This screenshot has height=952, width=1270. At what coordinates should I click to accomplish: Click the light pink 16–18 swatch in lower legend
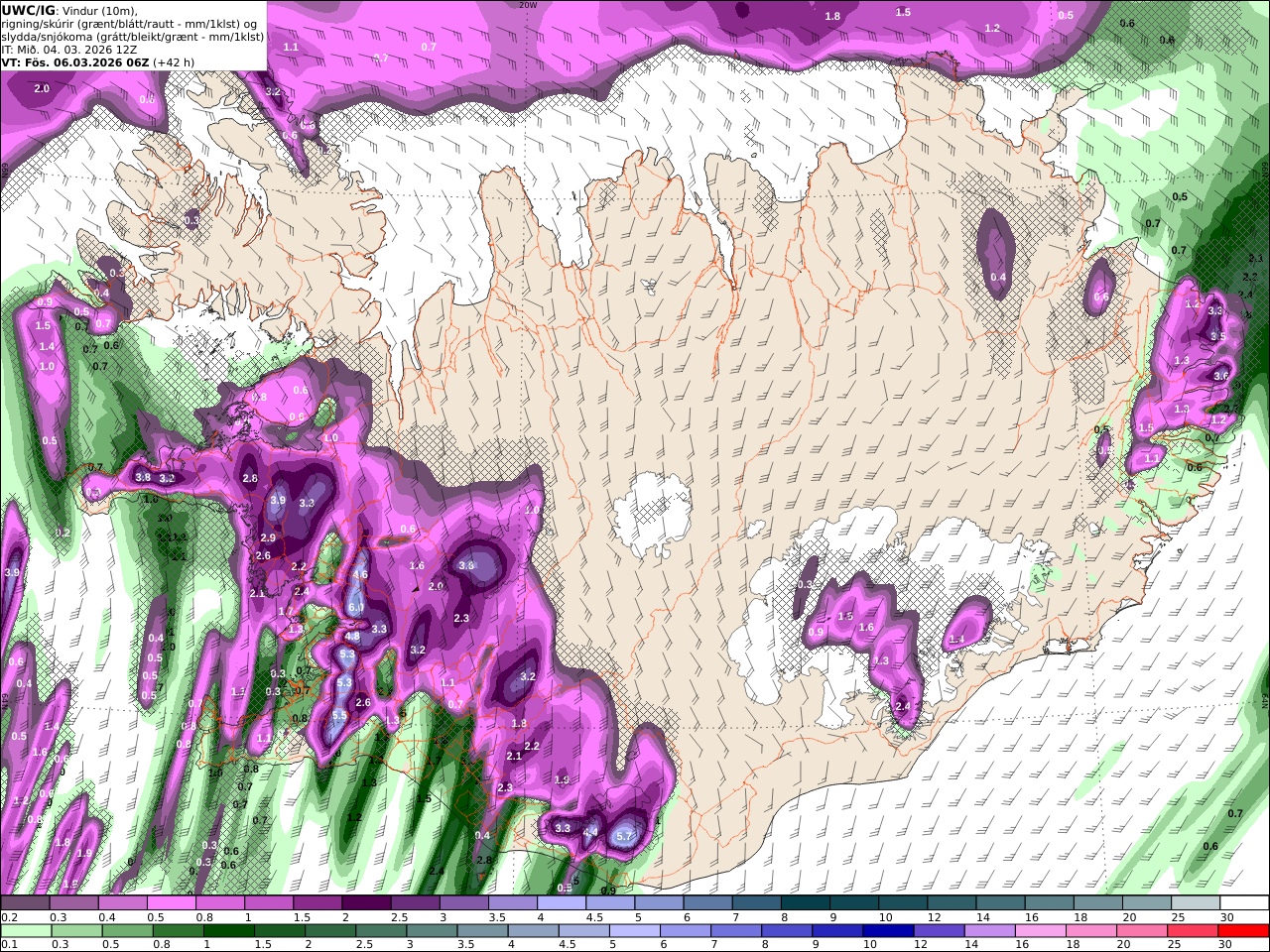(1039, 931)
